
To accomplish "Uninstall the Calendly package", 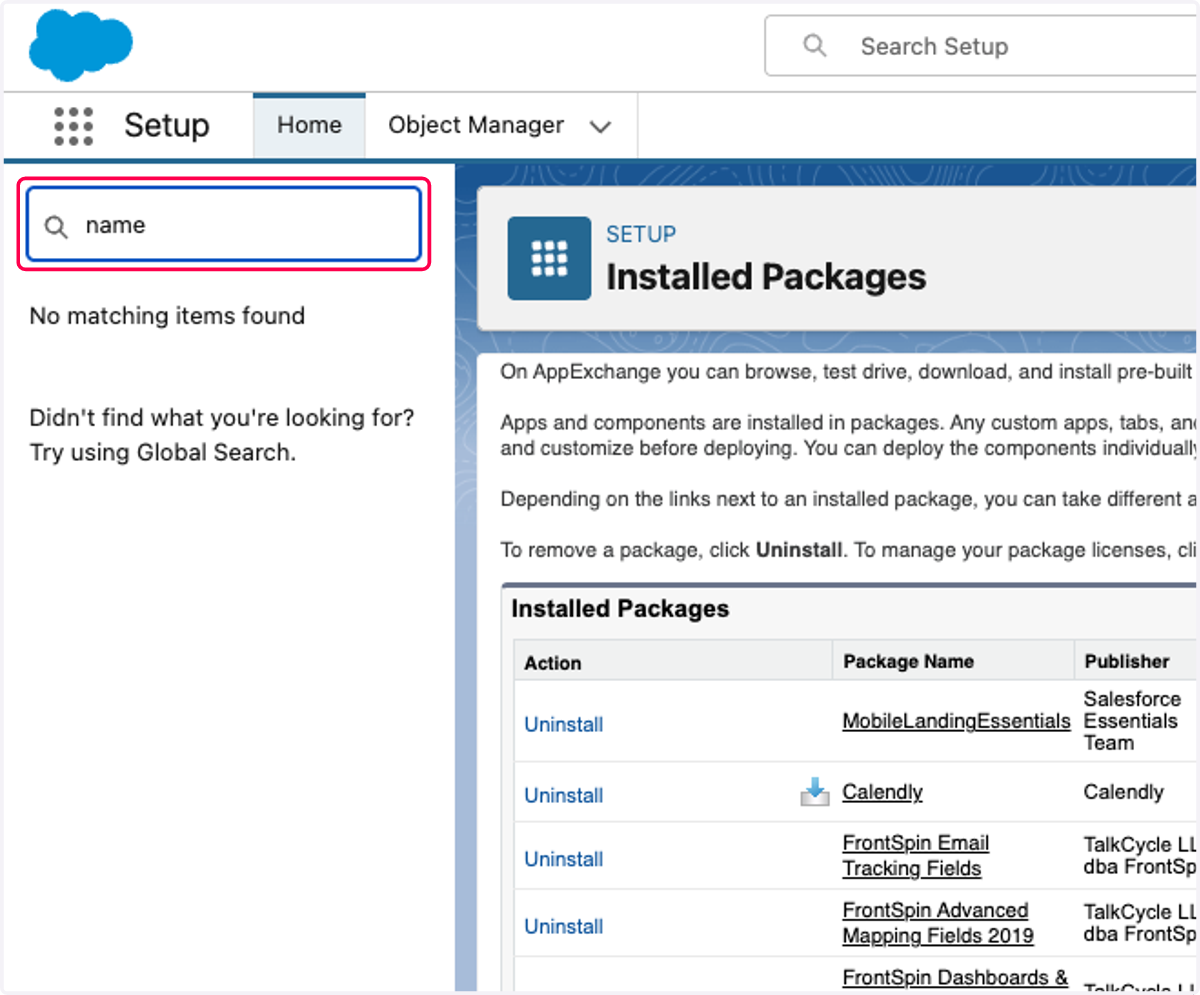I will point(564,796).
